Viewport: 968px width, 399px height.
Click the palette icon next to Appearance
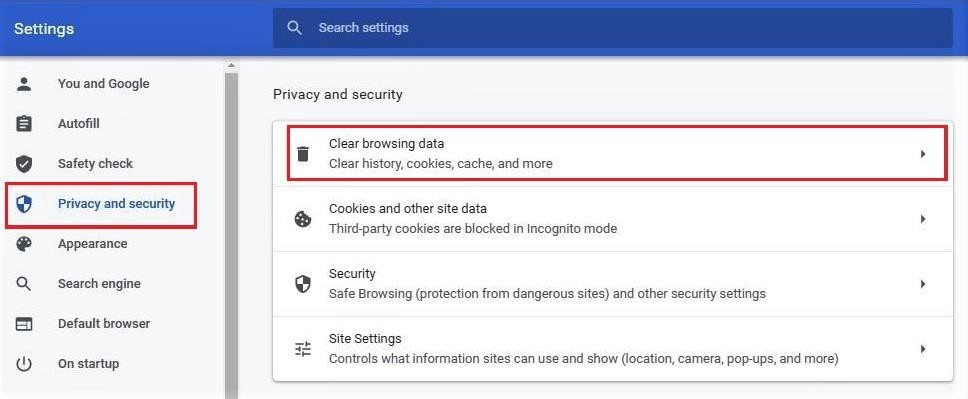(24, 244)
